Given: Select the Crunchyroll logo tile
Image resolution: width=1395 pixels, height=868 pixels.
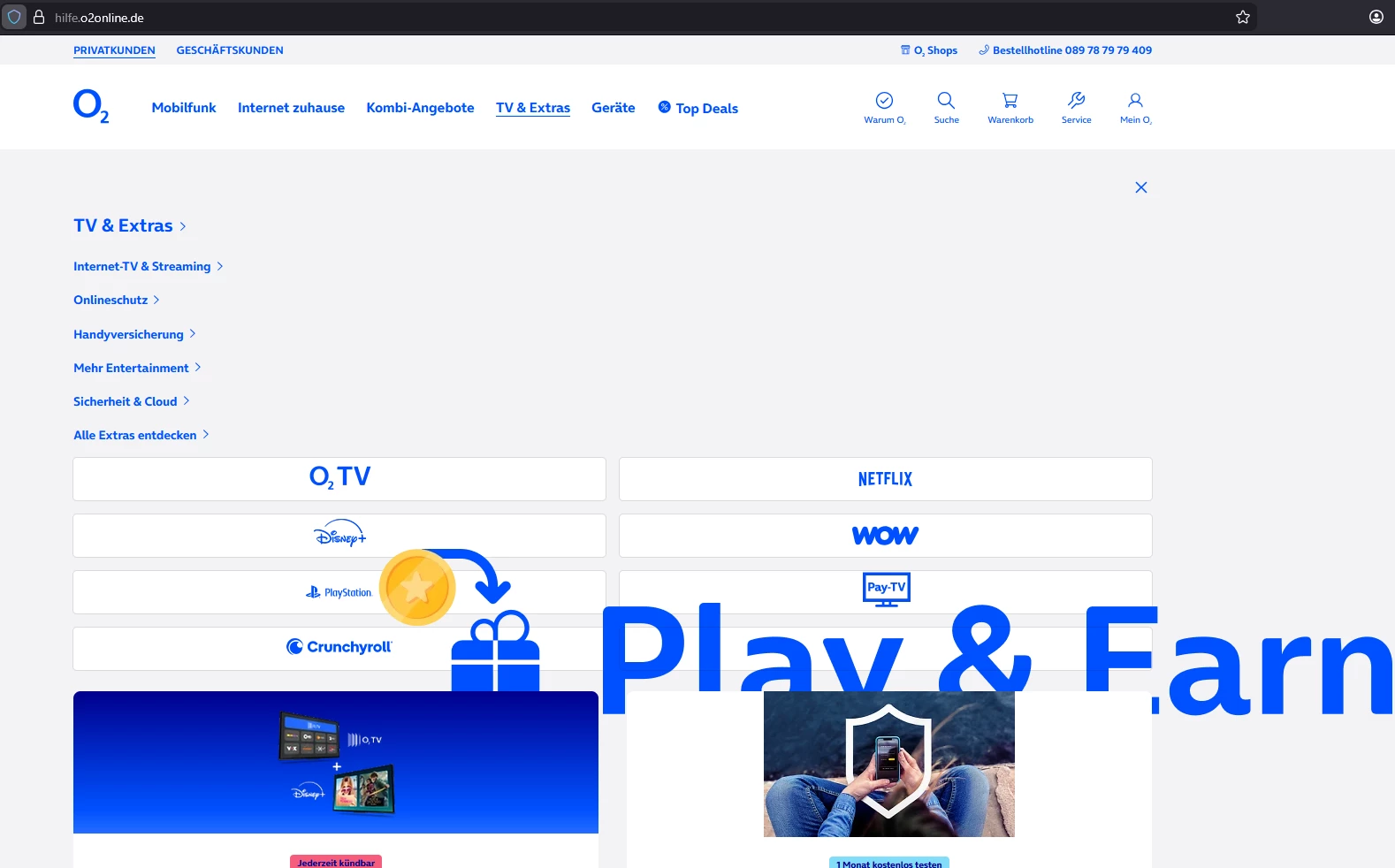Looking at the screenshot, I should coord(339,648).
